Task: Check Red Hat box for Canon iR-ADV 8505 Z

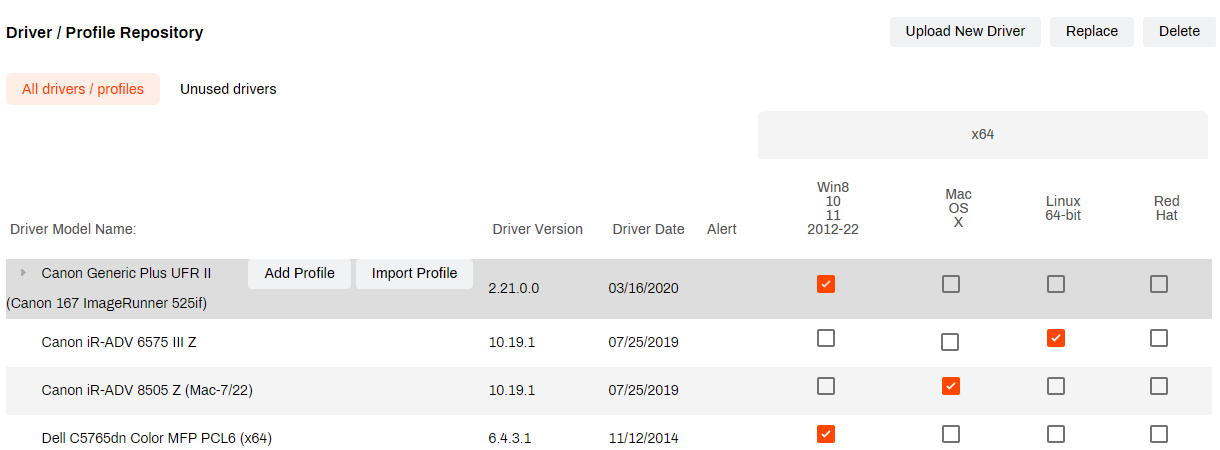Action: coord(1158,386)
